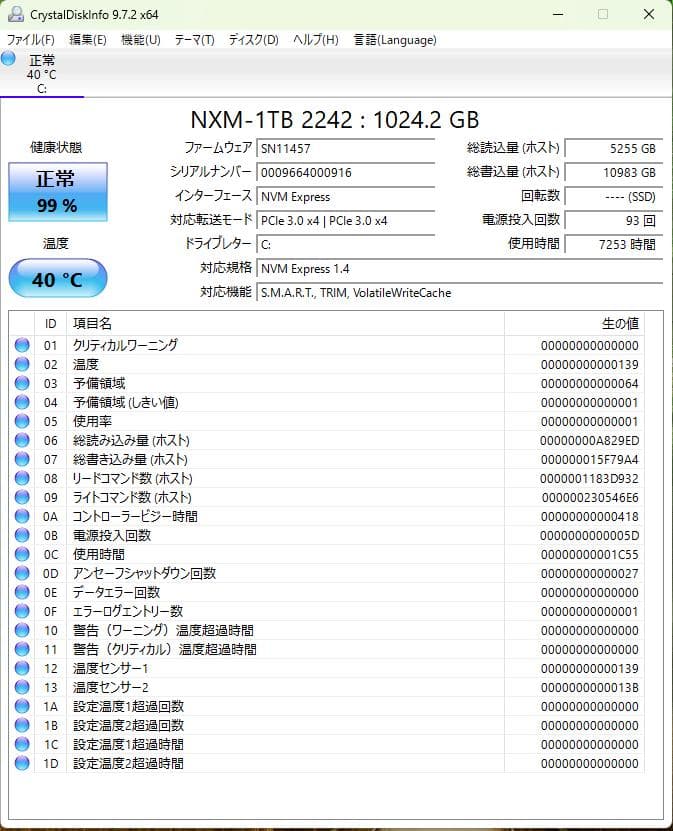Click status orb for row 04 予備領域 (しきい値)
This screenshot has height=831, width=673.
pos(22,402)
